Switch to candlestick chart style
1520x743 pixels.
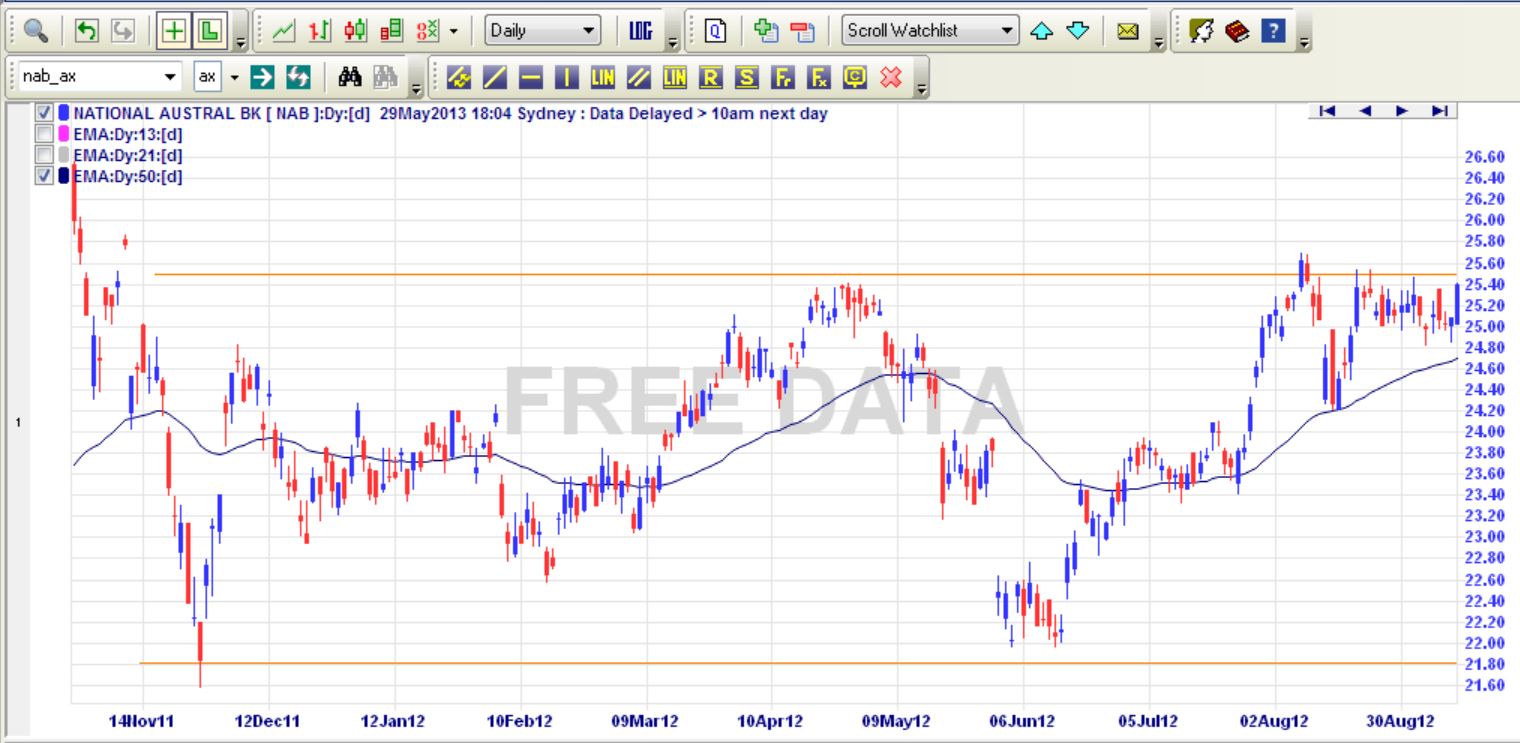[x=356, y=31]
